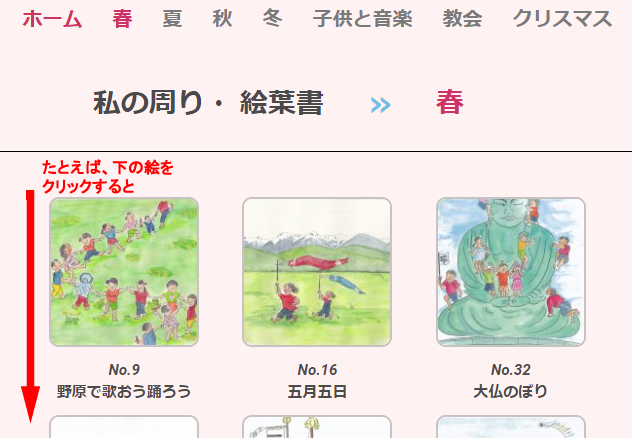Open the クリスマス page
632x438 pixels.
[x=562, y=19]
